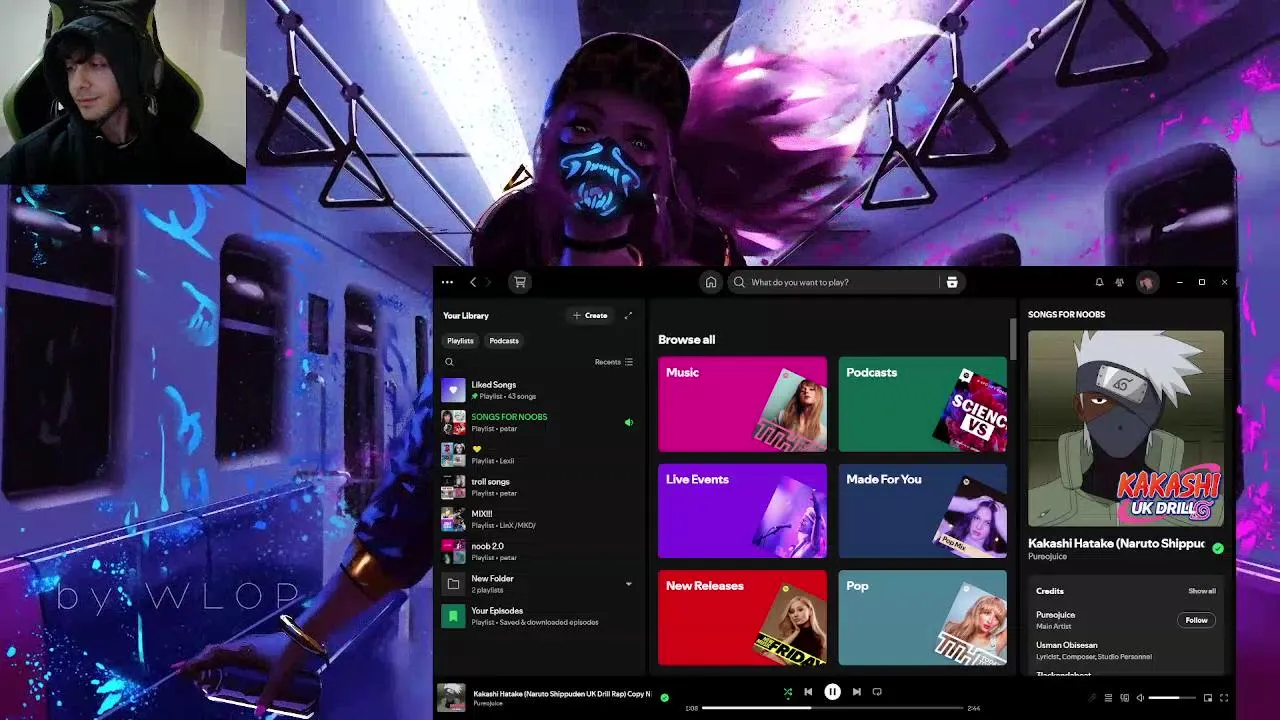This screenshot has width=1280, height=720.
Task: Open the New Releases category
Action: pyautogui.click(x=742, y=617)
